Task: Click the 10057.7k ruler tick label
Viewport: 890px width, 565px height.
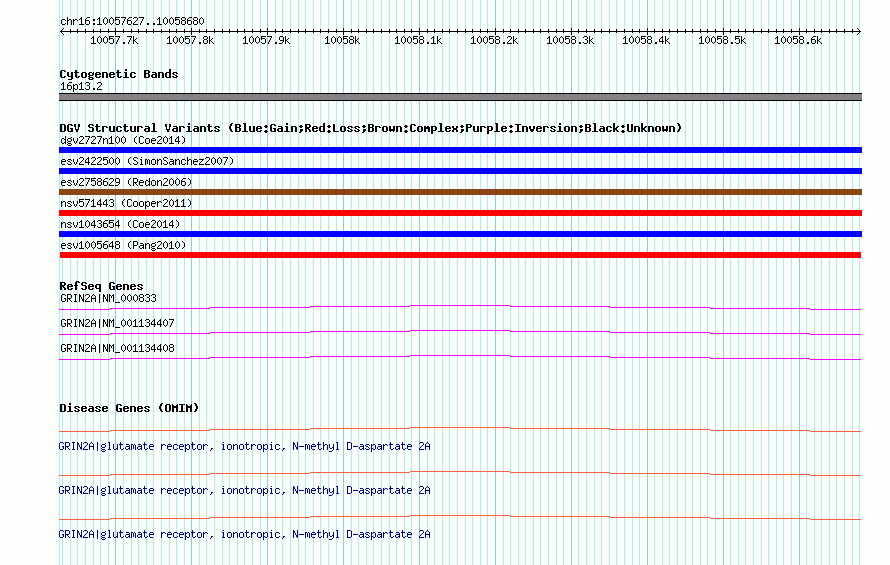Action: point(114,40)
